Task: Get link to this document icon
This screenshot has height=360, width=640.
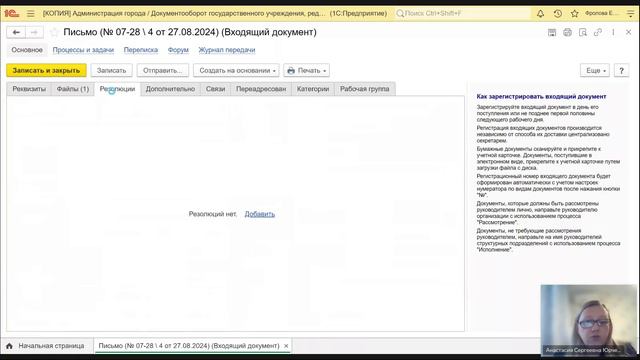Action: pyautogui.click(x=598, y=33)
